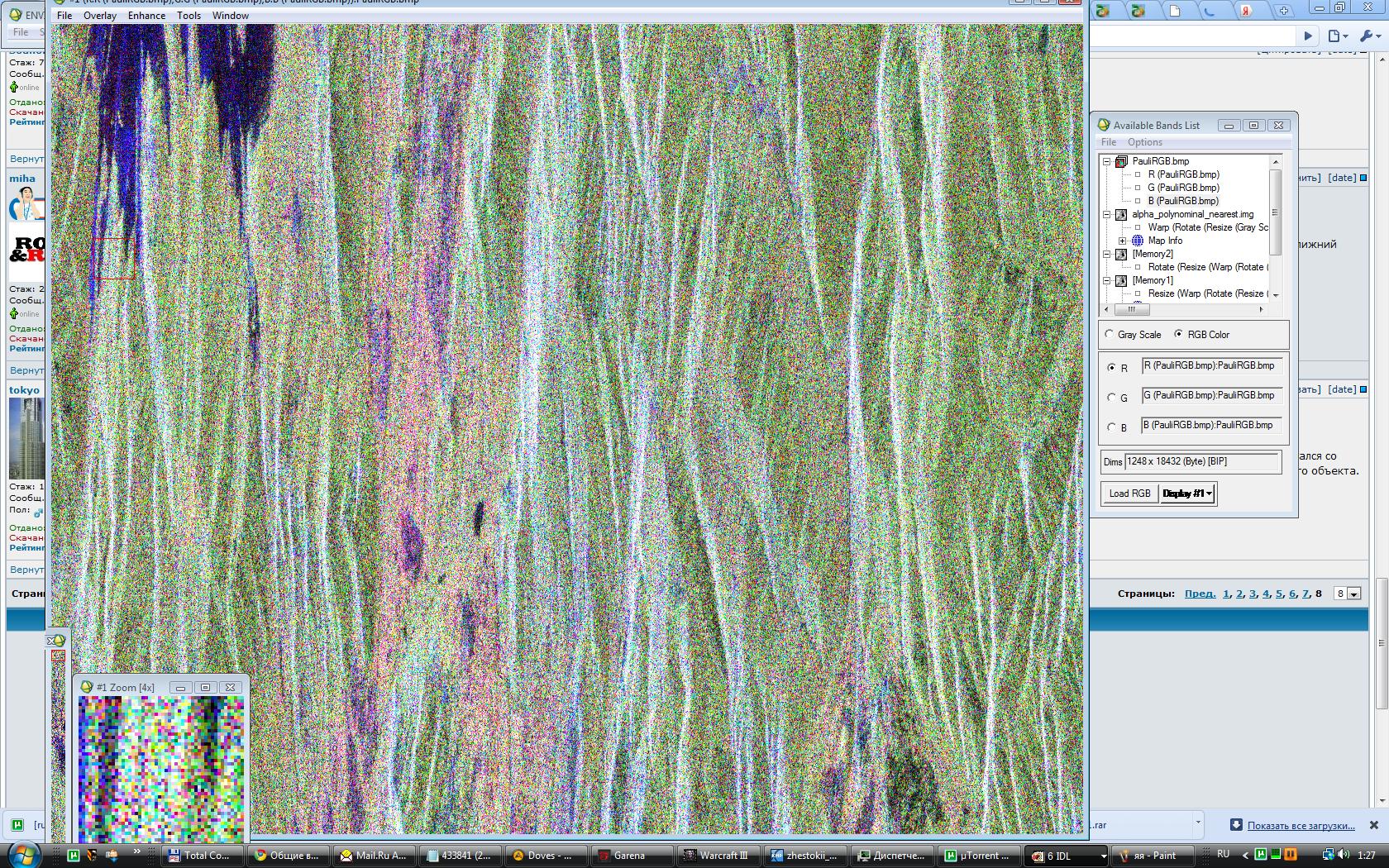
Task: Open Options menu in Available Bands List
Action: click(x=1144, y=142)
